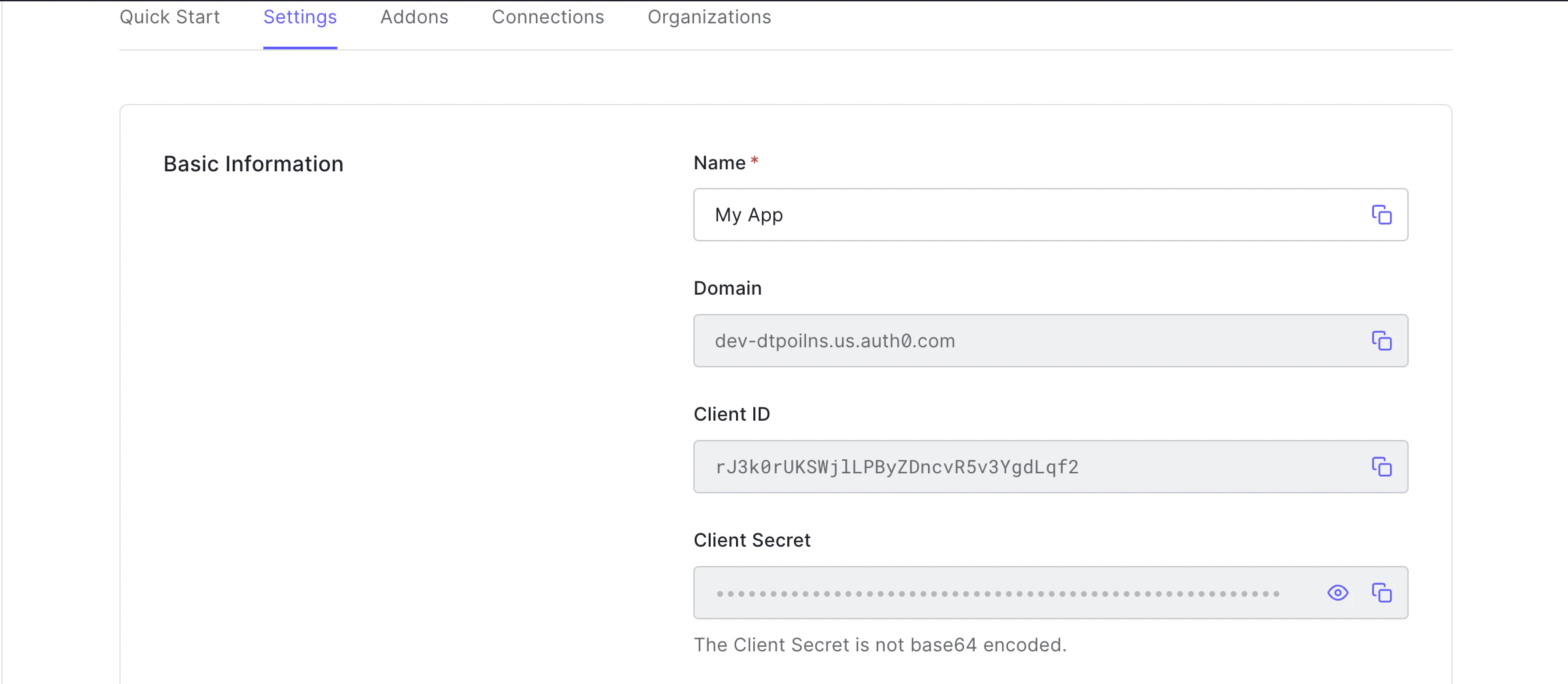
Task: Copy the Client Secret to clipboard
Action: coord(1382,592)
